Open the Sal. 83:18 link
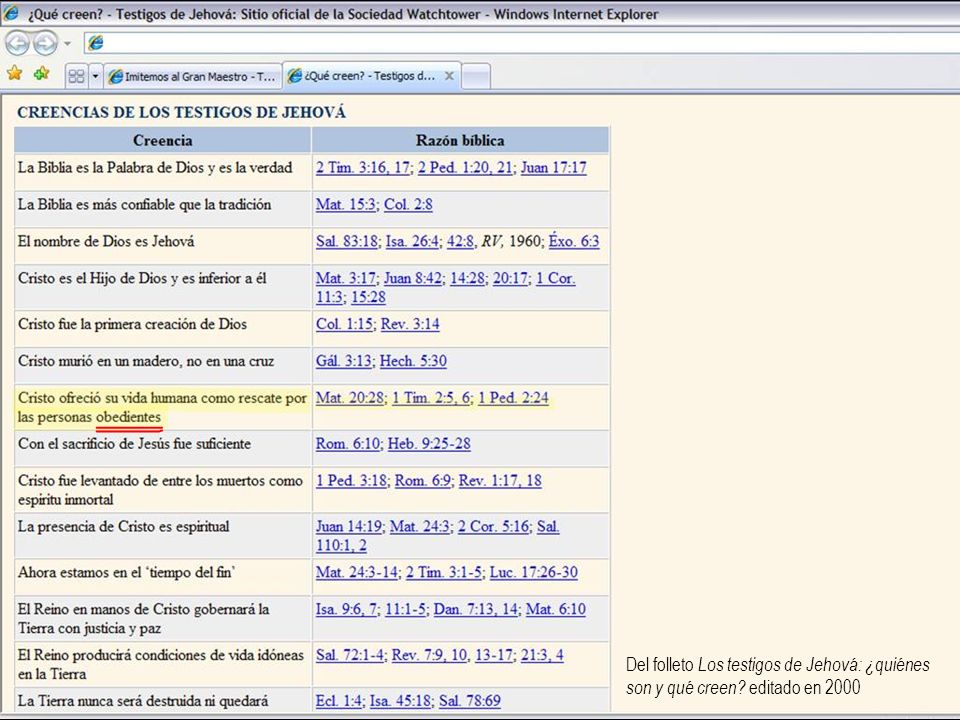 click(347, 241)
